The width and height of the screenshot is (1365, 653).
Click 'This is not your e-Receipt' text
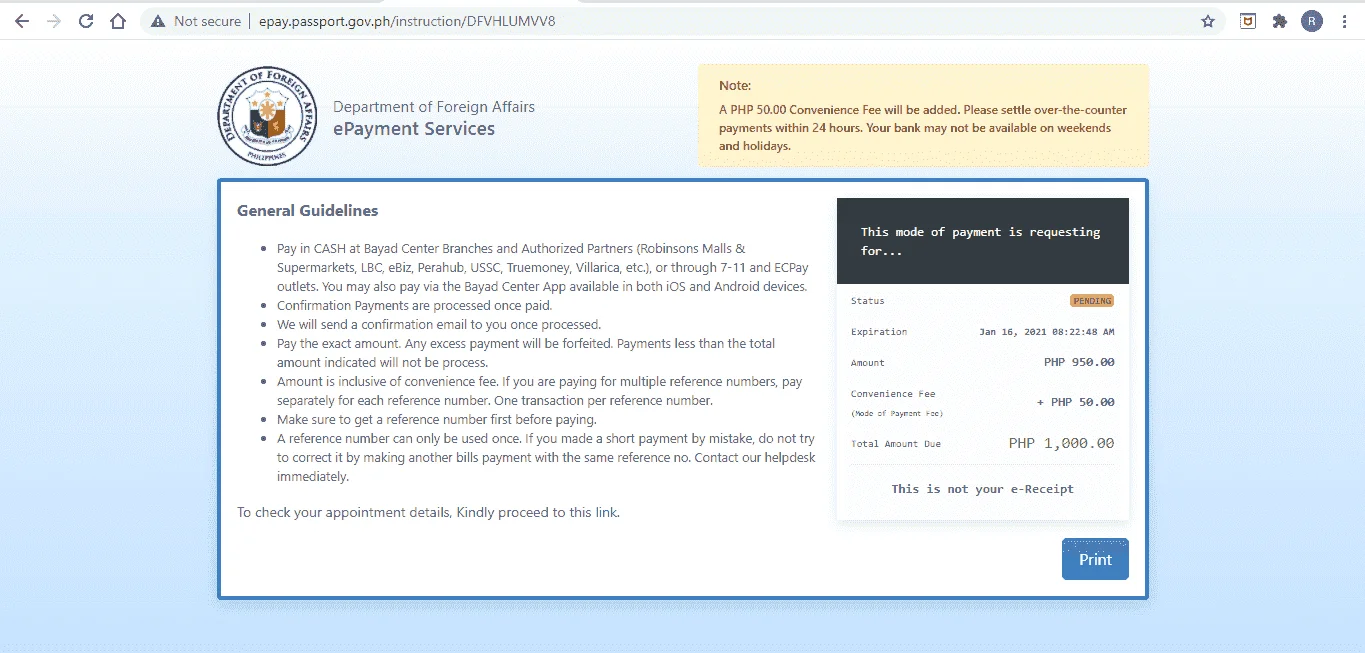983,489
